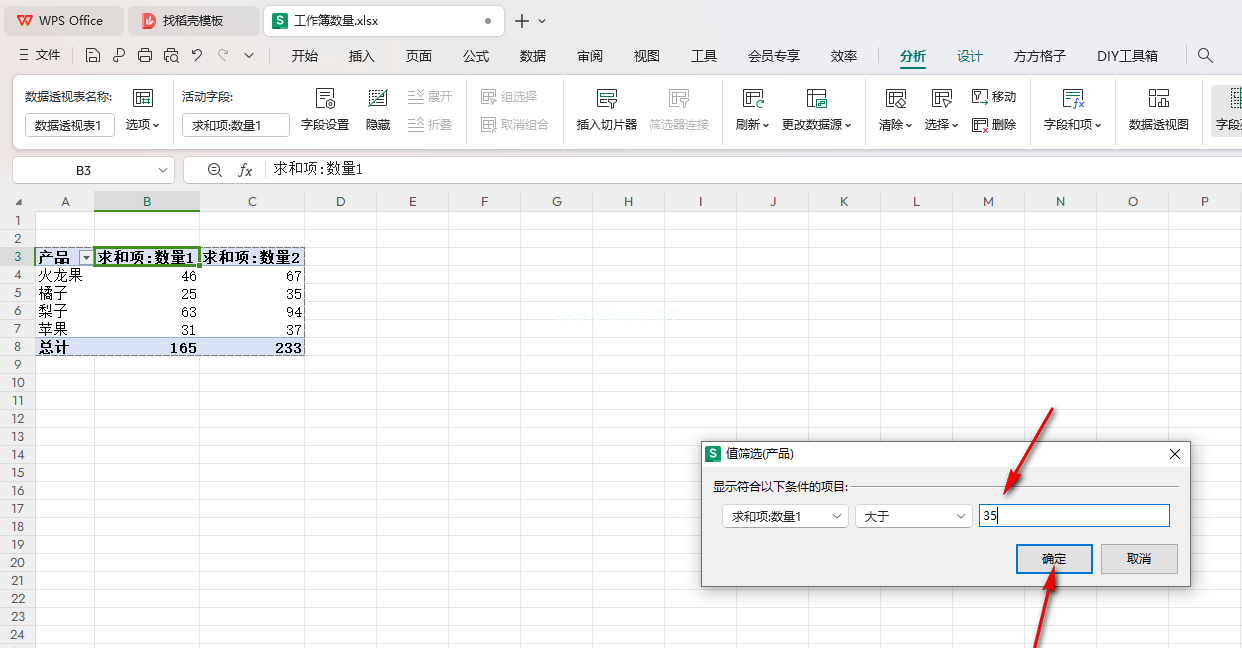Viewport: 1242px width, 648px height.
Task: Switch to the 插入 ribbon tab
Action: [x=362, y=56]
